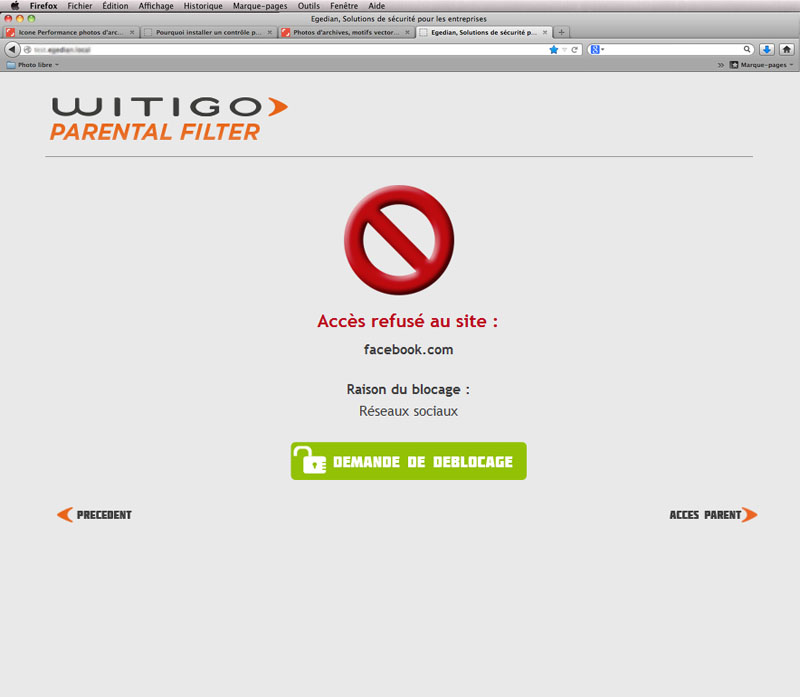Show more bookmarks via the chevron overflow
This screenshot has width=800, height=697.
[x=721, y=65]
